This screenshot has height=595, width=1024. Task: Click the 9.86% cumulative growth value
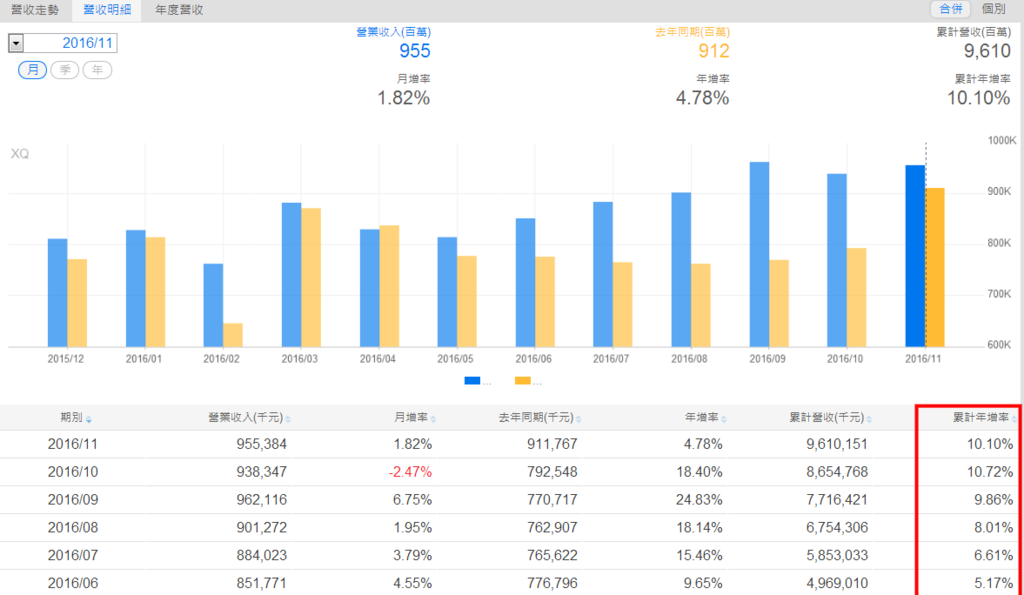point(993,500)
